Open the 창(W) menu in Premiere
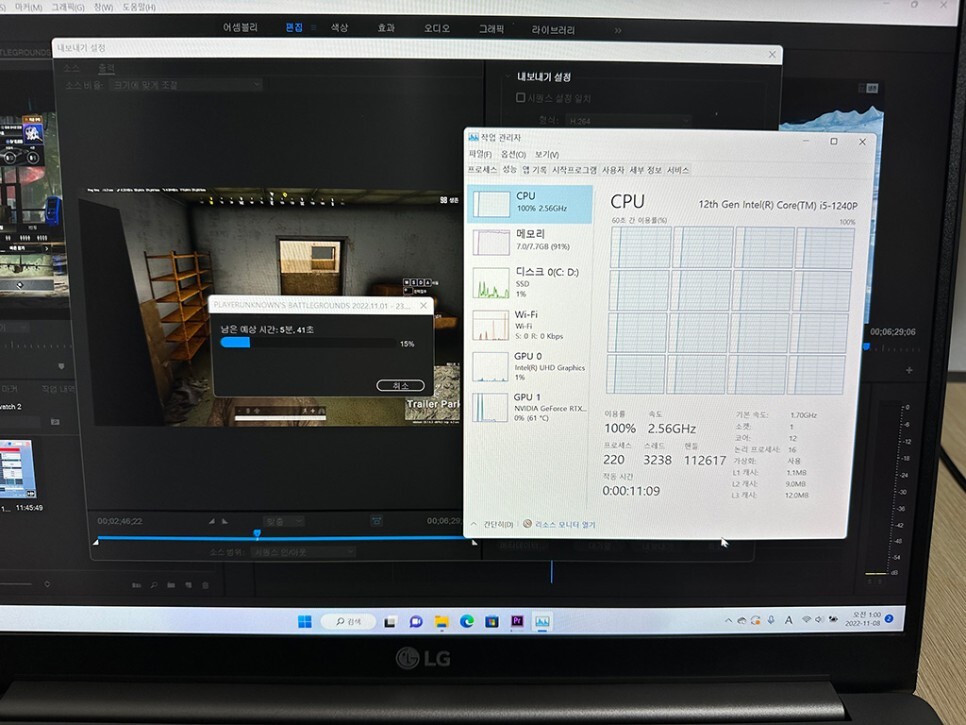The image size is (966, 725). [104, 7]
